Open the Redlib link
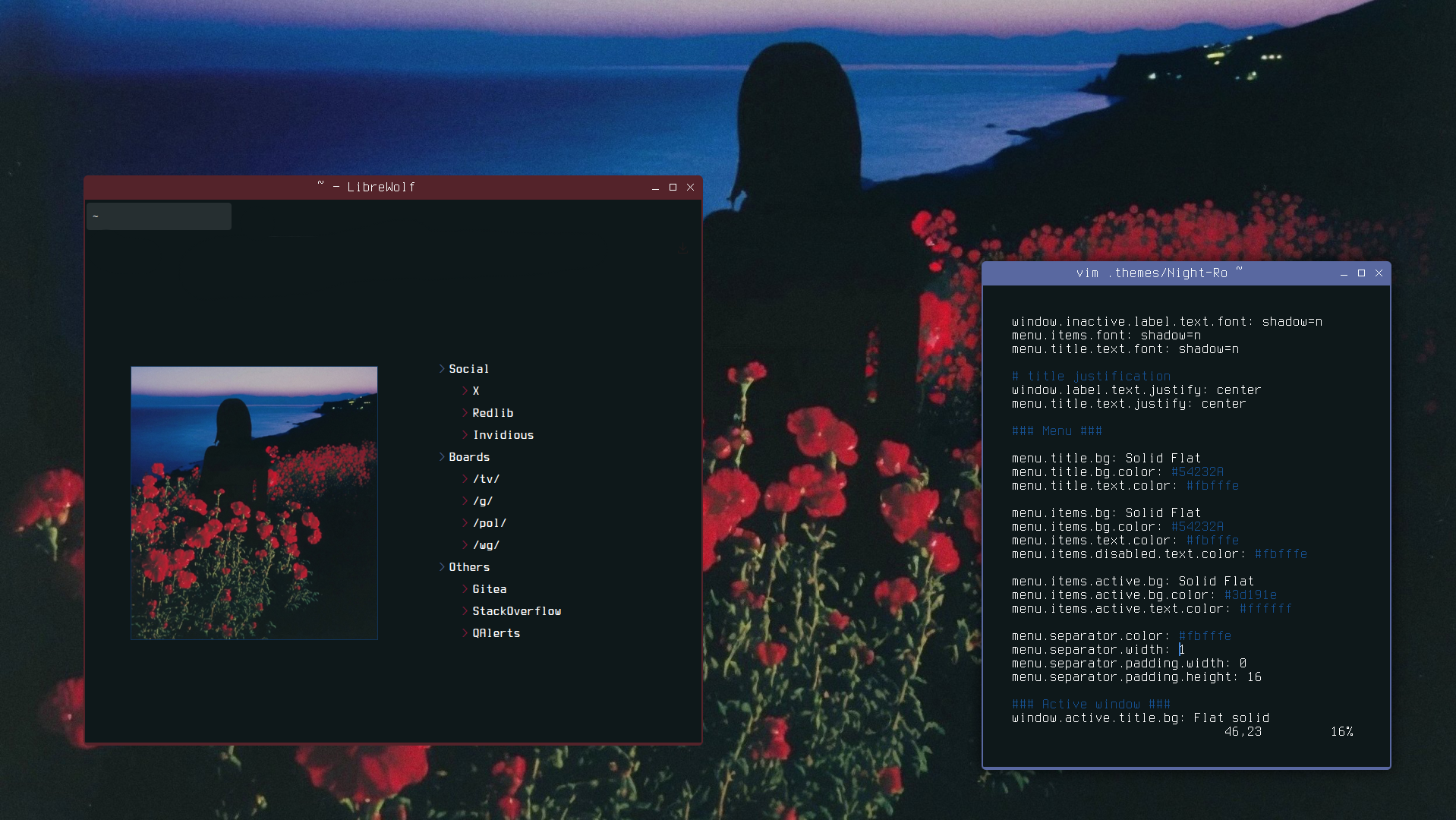Screen dimensions: 1456x820 (x=493, y=413)
